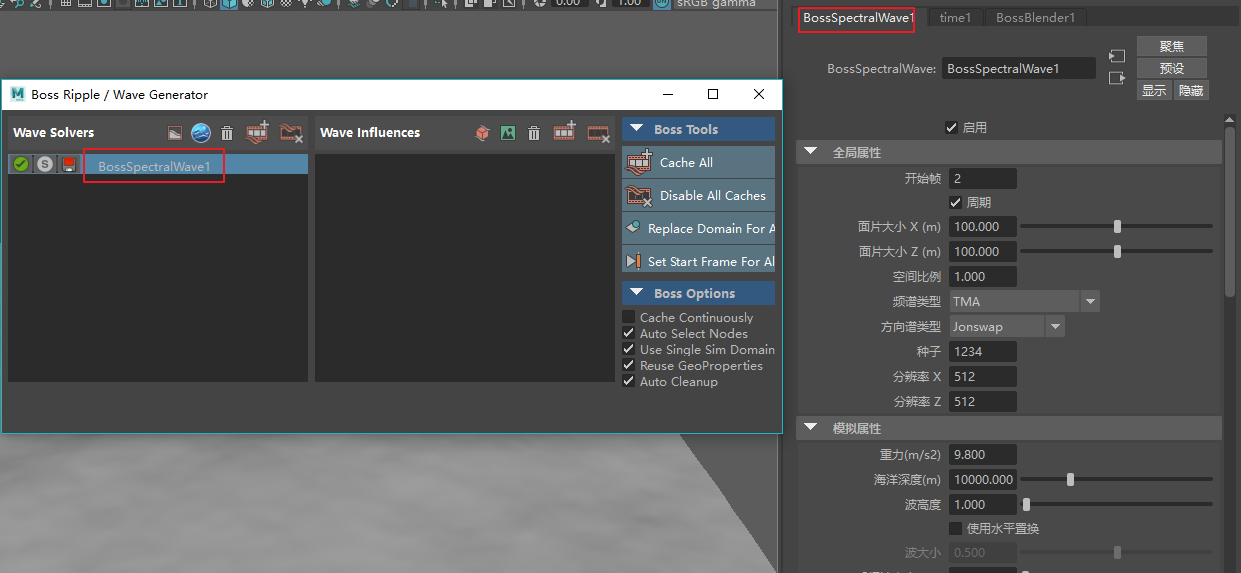This screenshot has width=1241, height=573.
Task: Switch to the BossBlender1 tab
Action: pyautogui.click(x=1035, y=18)
